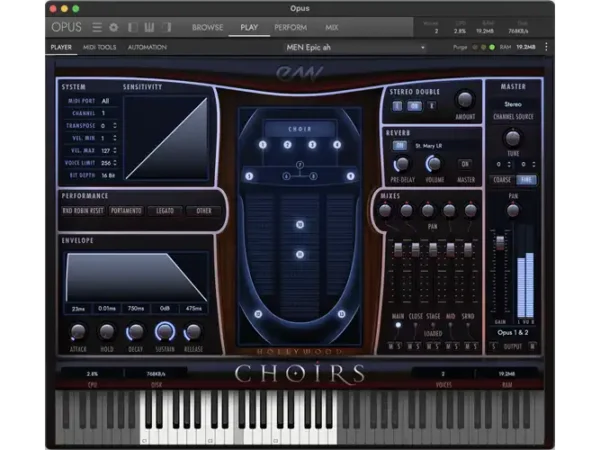Adjust the envelope Attack knob
The width and height of the screenshot is (600, 450).
click(78, 332)
